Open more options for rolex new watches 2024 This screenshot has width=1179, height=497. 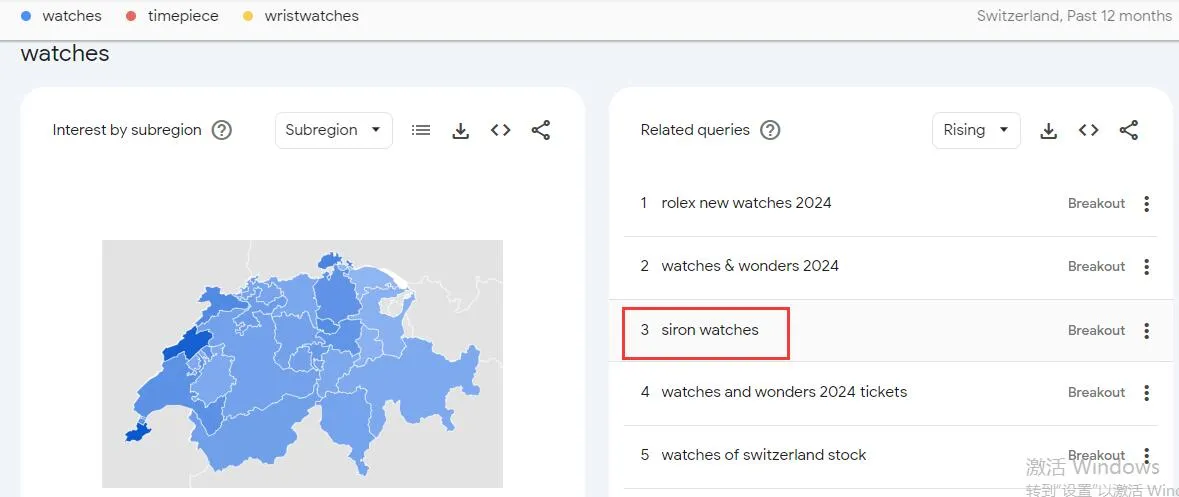click(1147, 204)
